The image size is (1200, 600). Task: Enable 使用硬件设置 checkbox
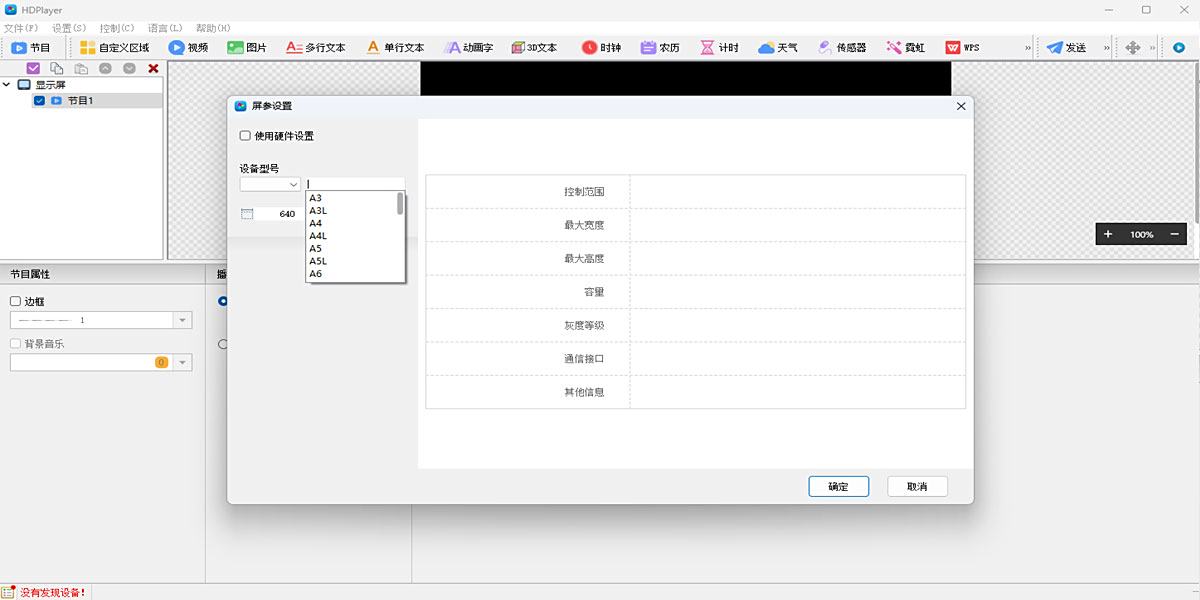tap(245, 136)
